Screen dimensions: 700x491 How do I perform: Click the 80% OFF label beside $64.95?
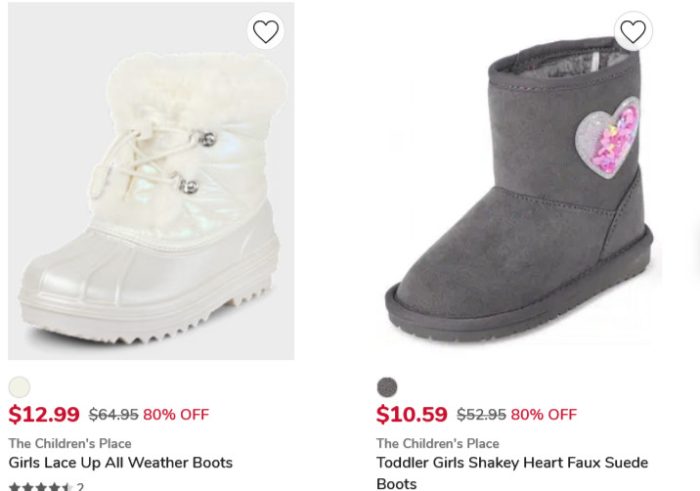tap(176, 414)
